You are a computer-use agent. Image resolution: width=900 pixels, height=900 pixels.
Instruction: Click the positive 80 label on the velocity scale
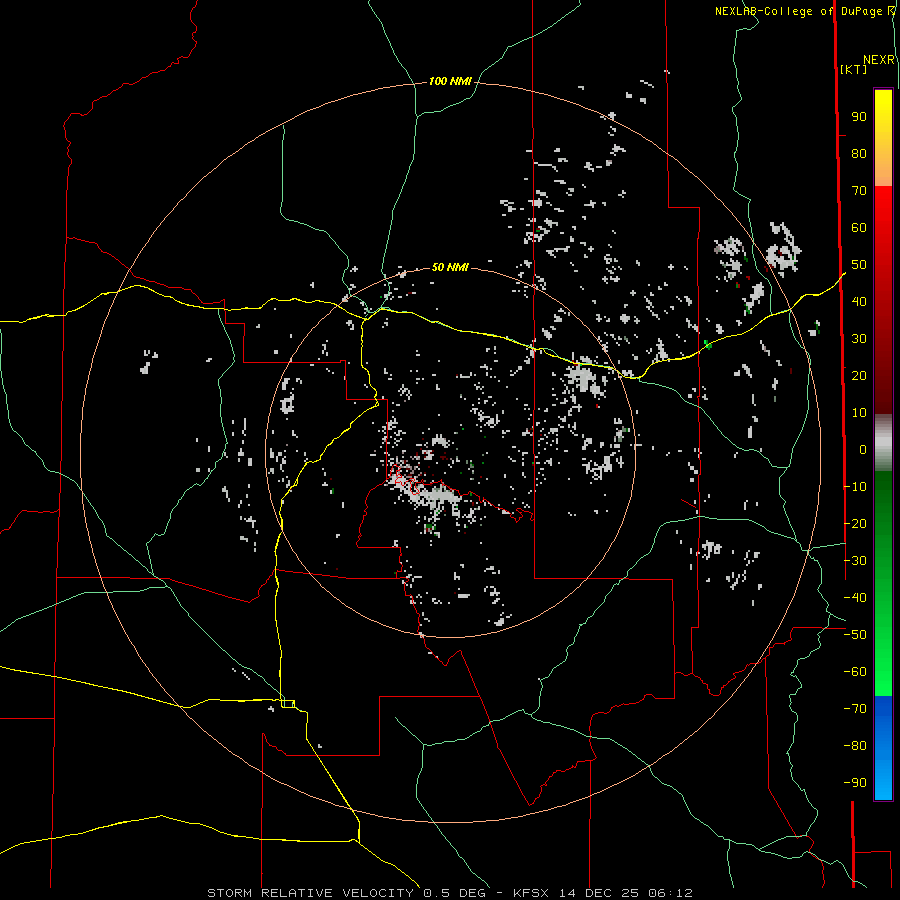point(859,154)
